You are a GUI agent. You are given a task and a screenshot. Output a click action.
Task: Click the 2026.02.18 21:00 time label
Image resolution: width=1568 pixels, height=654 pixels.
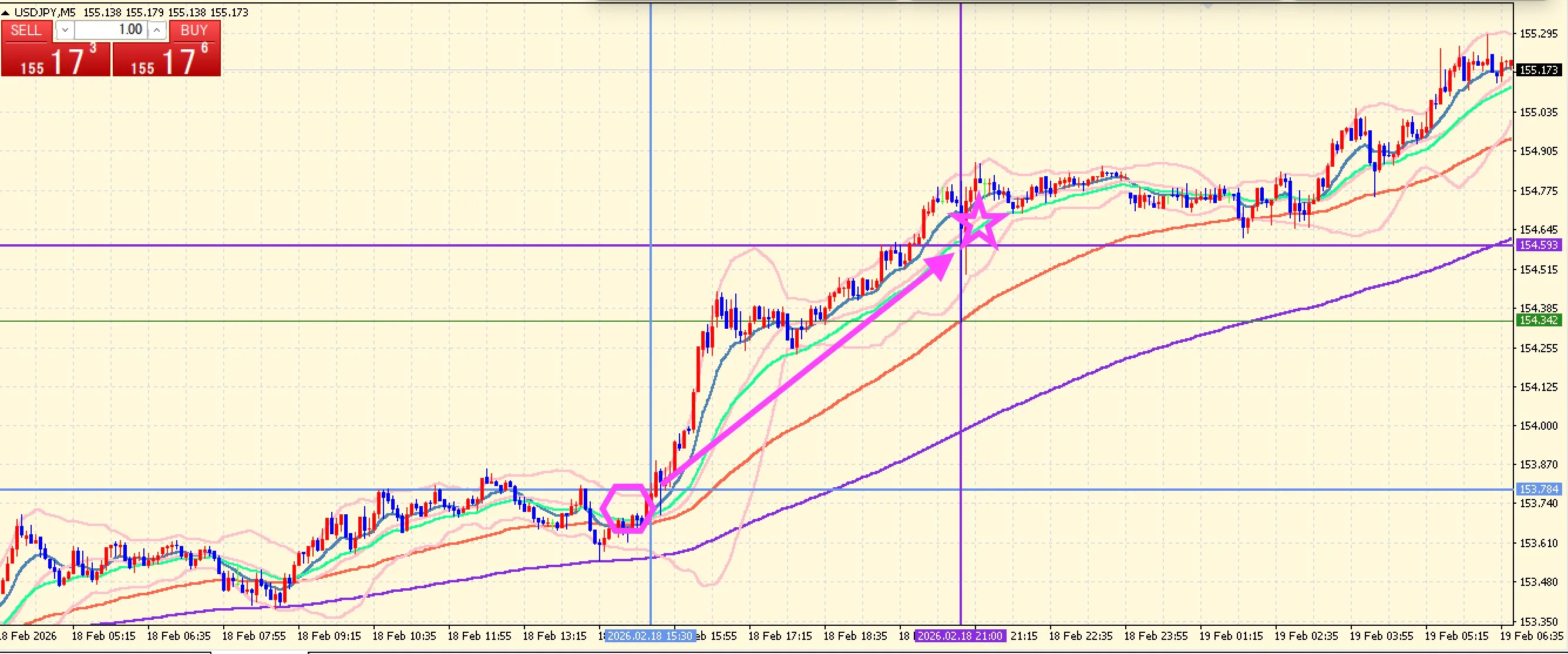coord(960,636)
